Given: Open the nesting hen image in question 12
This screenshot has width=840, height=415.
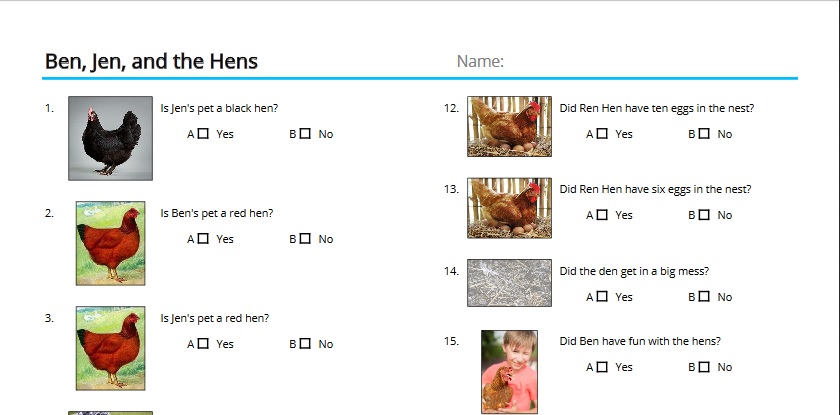Looking at the screenshot, I should coord(509,126).
